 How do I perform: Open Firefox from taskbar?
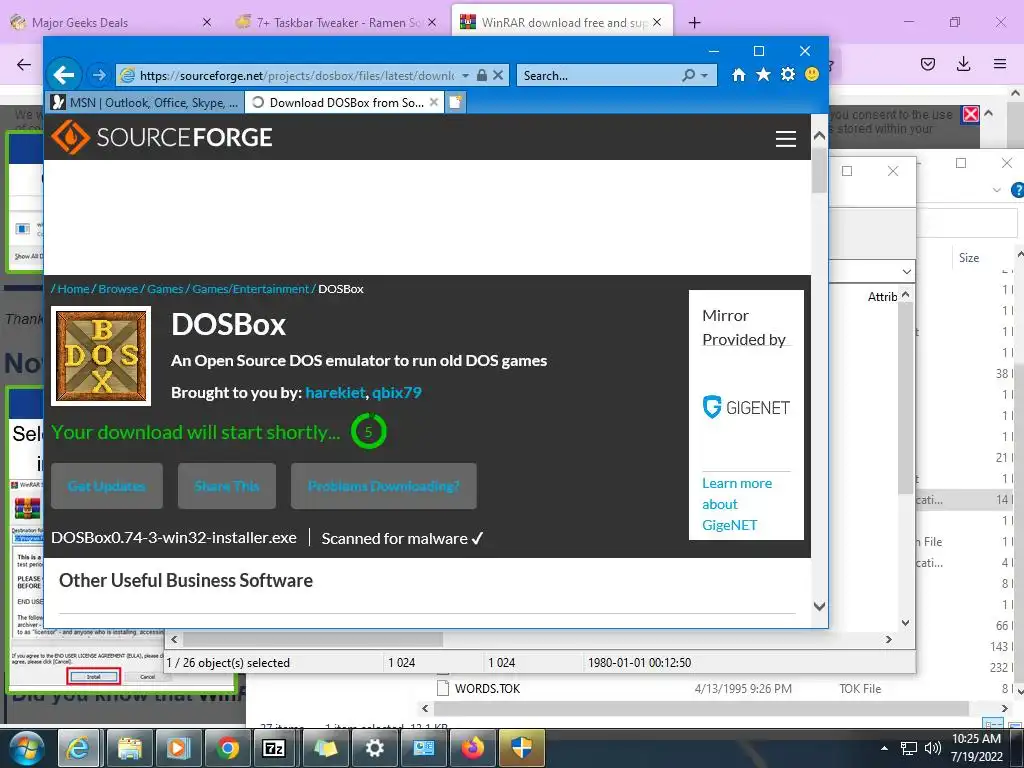pyautogui.click(x=472, y=748)
